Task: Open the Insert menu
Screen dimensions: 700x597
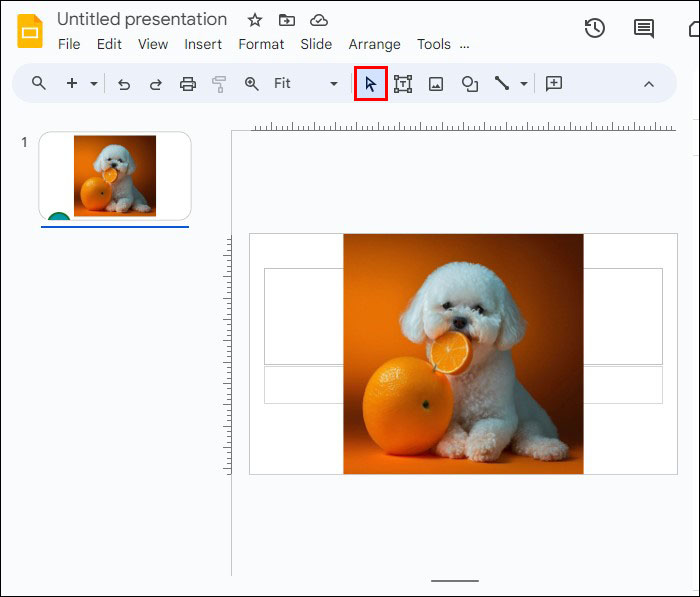Action: (x=203, y=44)
